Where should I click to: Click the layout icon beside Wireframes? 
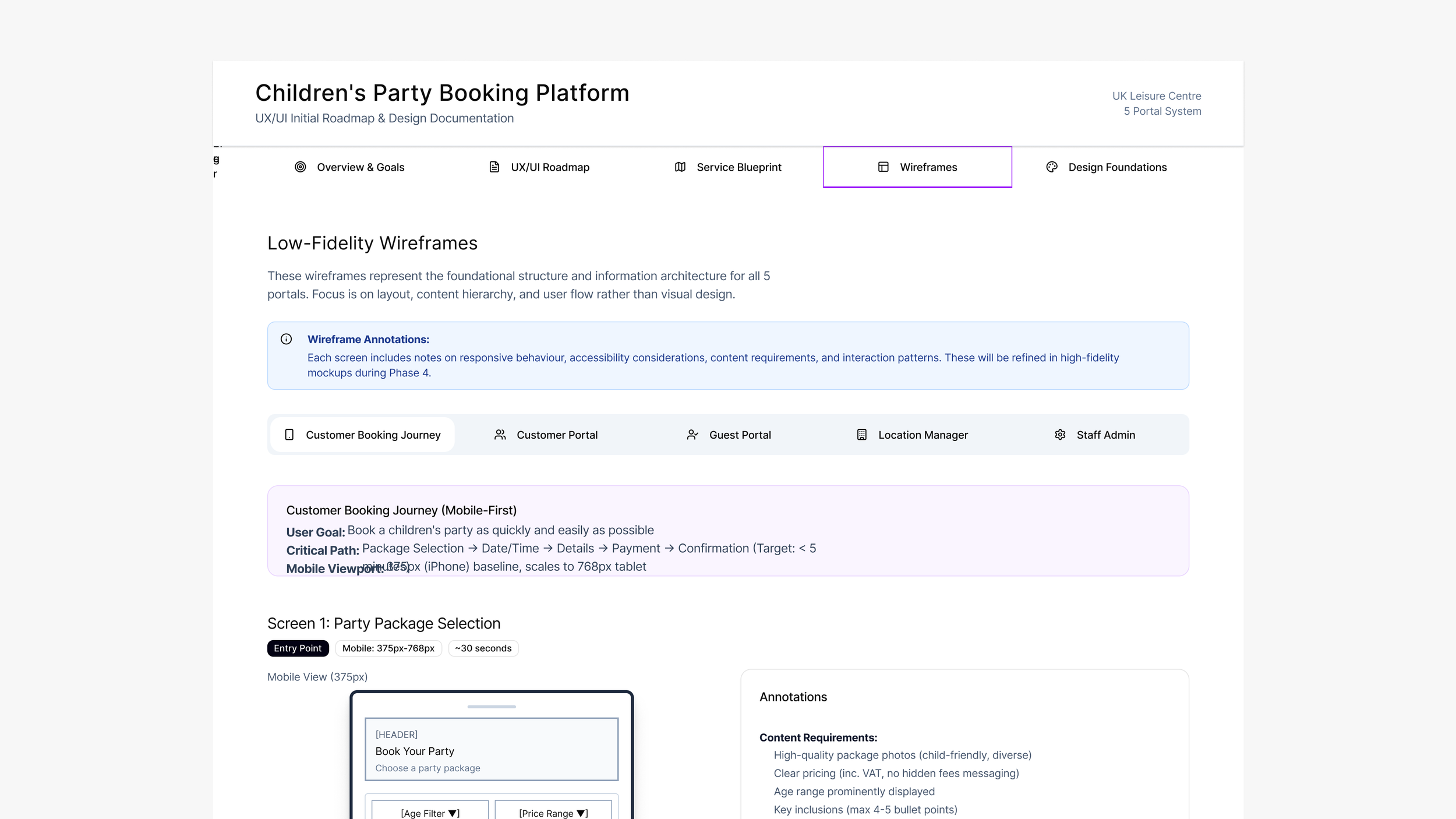click(x=884, y=167)
